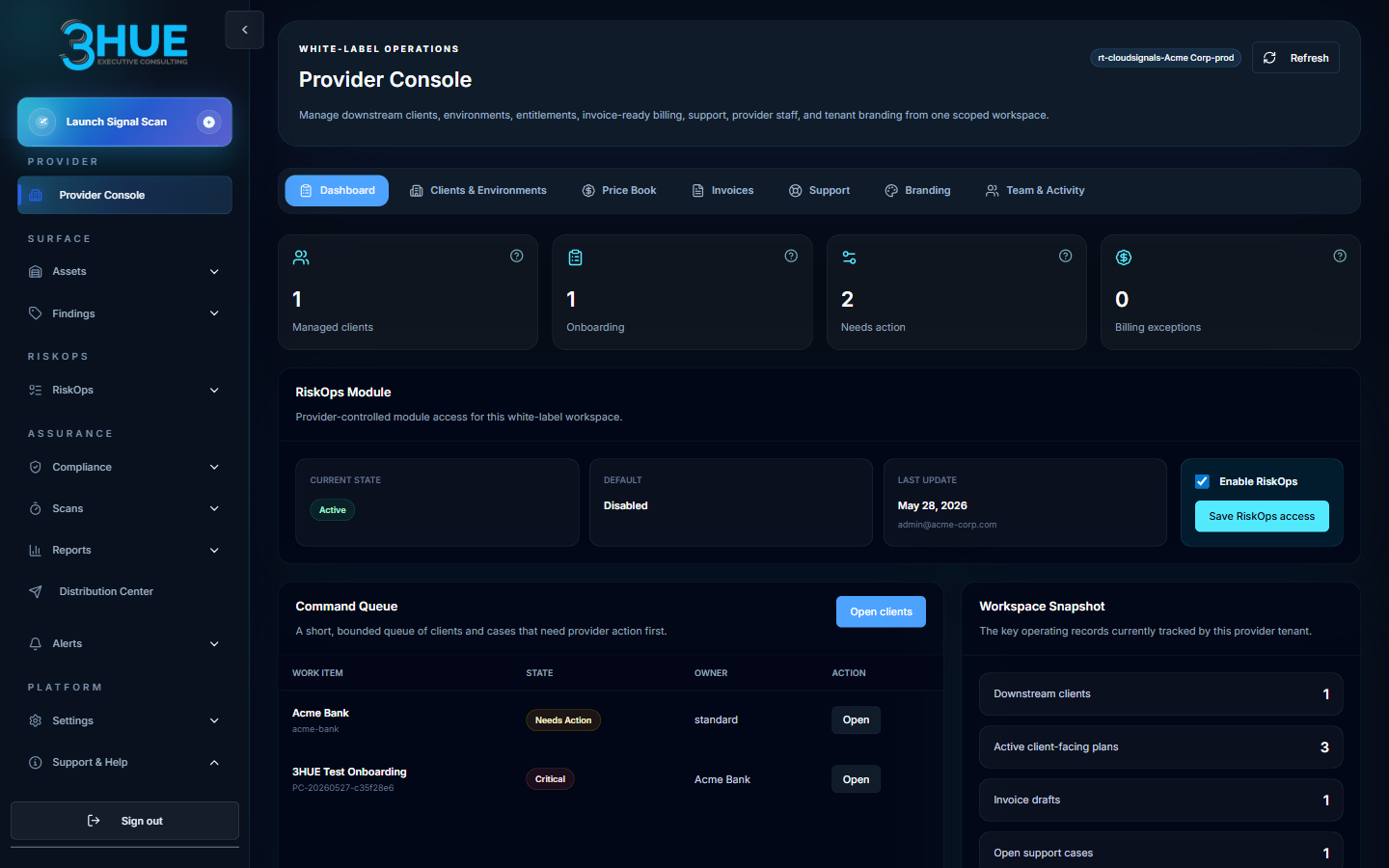Open help for Billing exceptions card
1389x868 pixels.
[1340, 256]
